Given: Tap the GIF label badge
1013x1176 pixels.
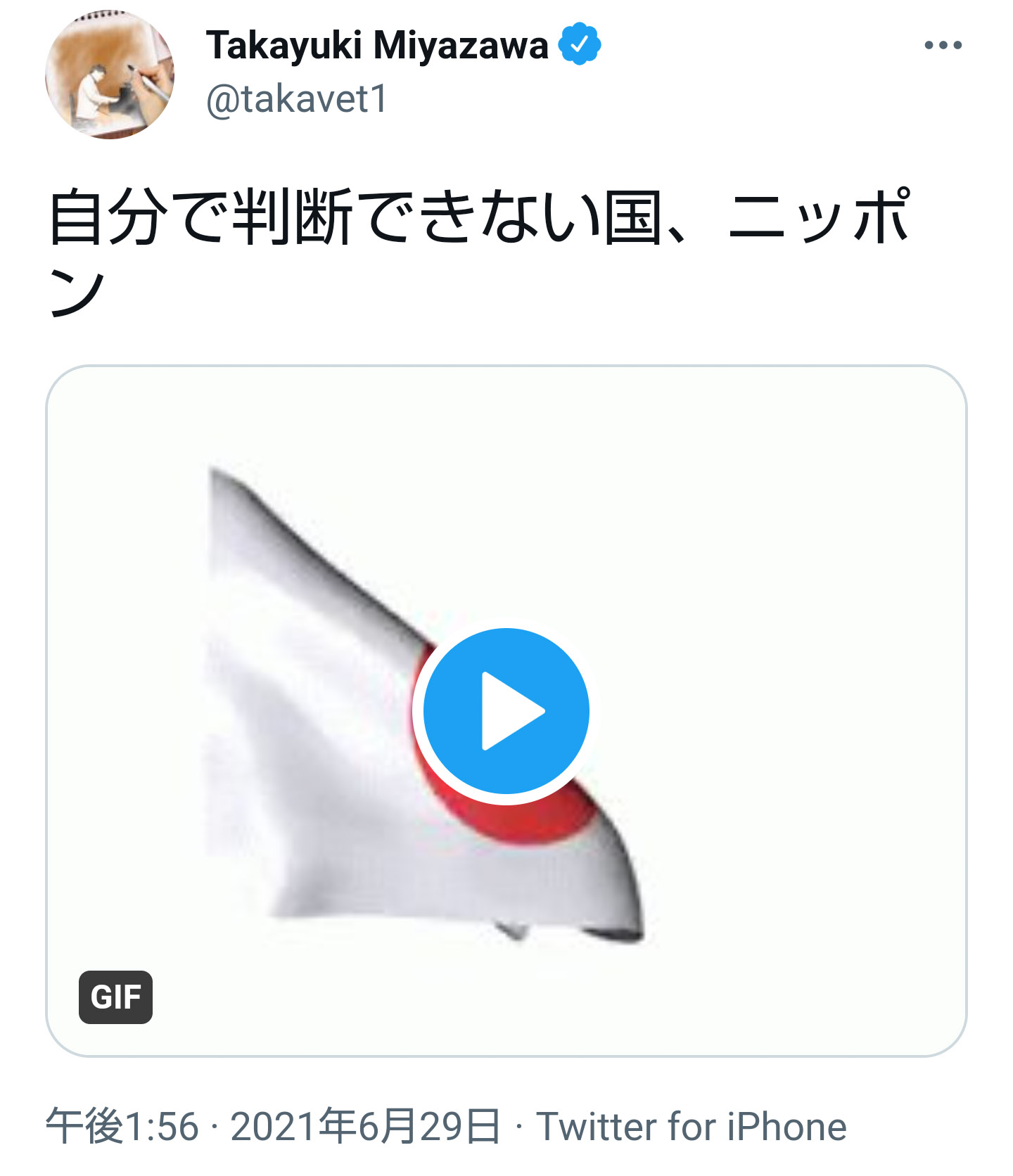Looking at the screenshot, I should [x=115, y=997].
